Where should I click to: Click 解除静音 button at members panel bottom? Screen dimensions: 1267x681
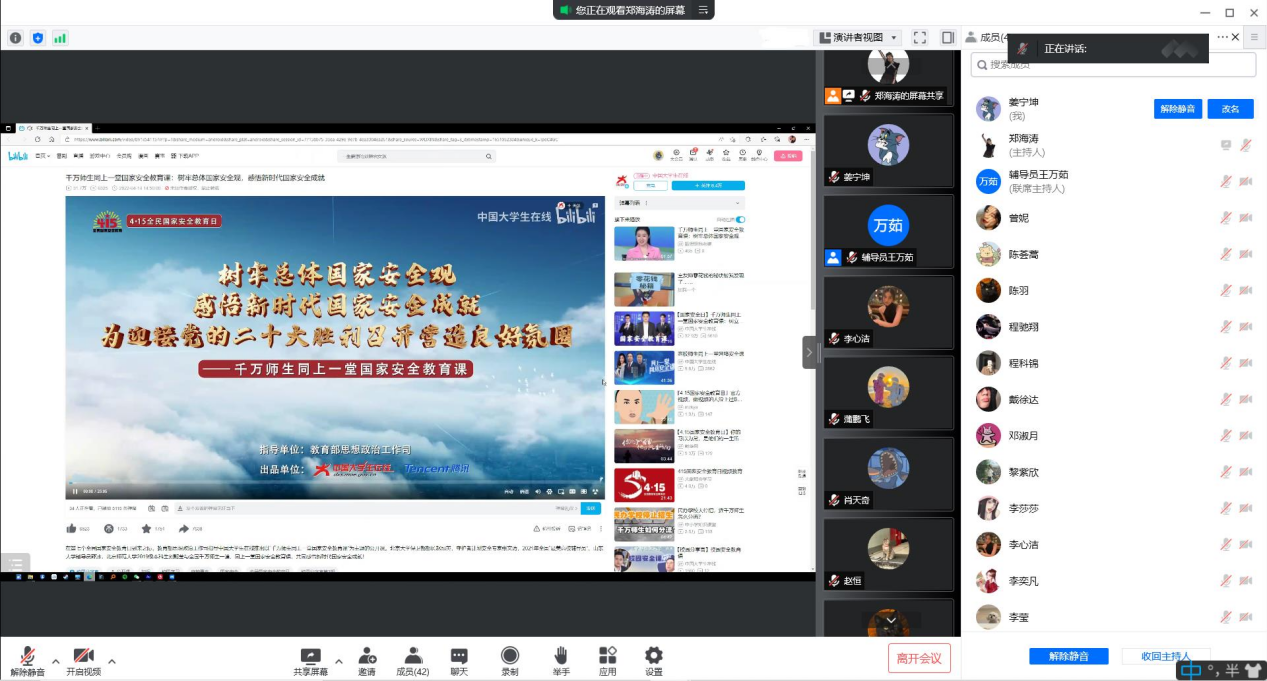tap(1069, 656)
